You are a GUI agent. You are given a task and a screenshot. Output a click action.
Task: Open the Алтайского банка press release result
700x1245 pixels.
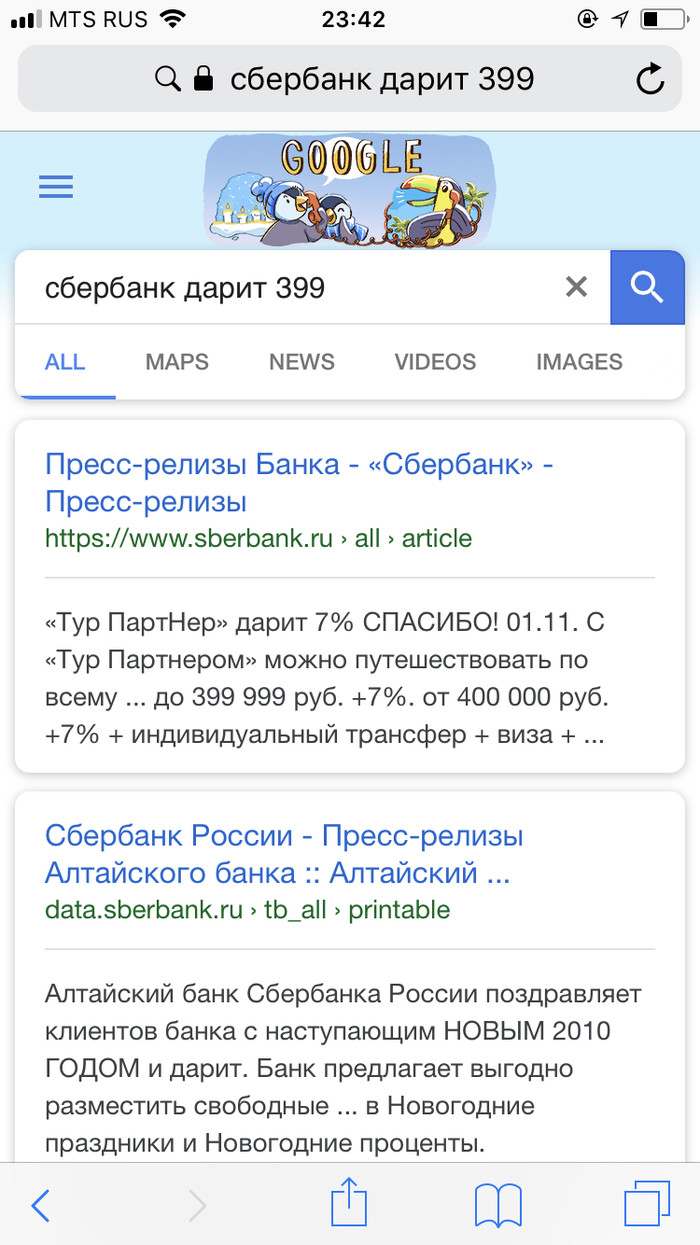284,854
